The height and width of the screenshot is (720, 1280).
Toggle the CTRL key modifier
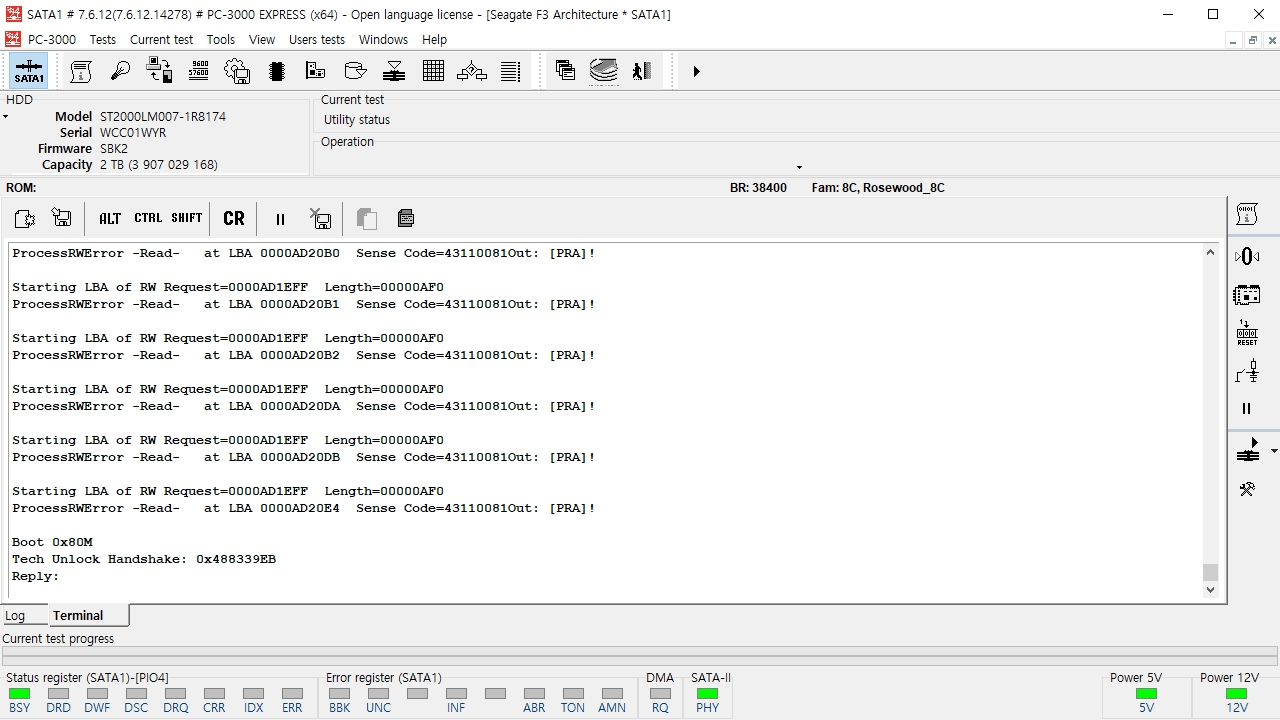[148, 218]
